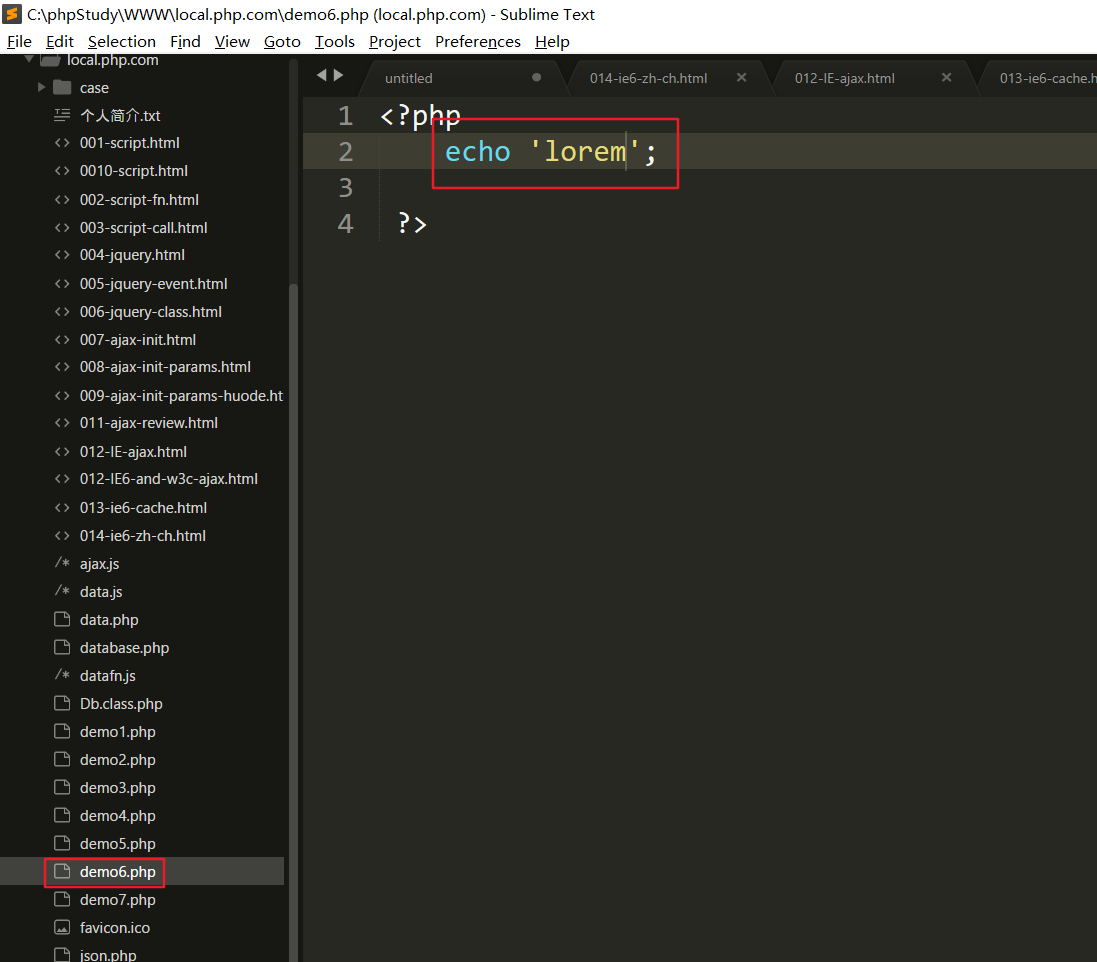The height and width of the screenshot is (962, 1097).
Task: Click the tab history forward arrow
Action: pos(339,75)
